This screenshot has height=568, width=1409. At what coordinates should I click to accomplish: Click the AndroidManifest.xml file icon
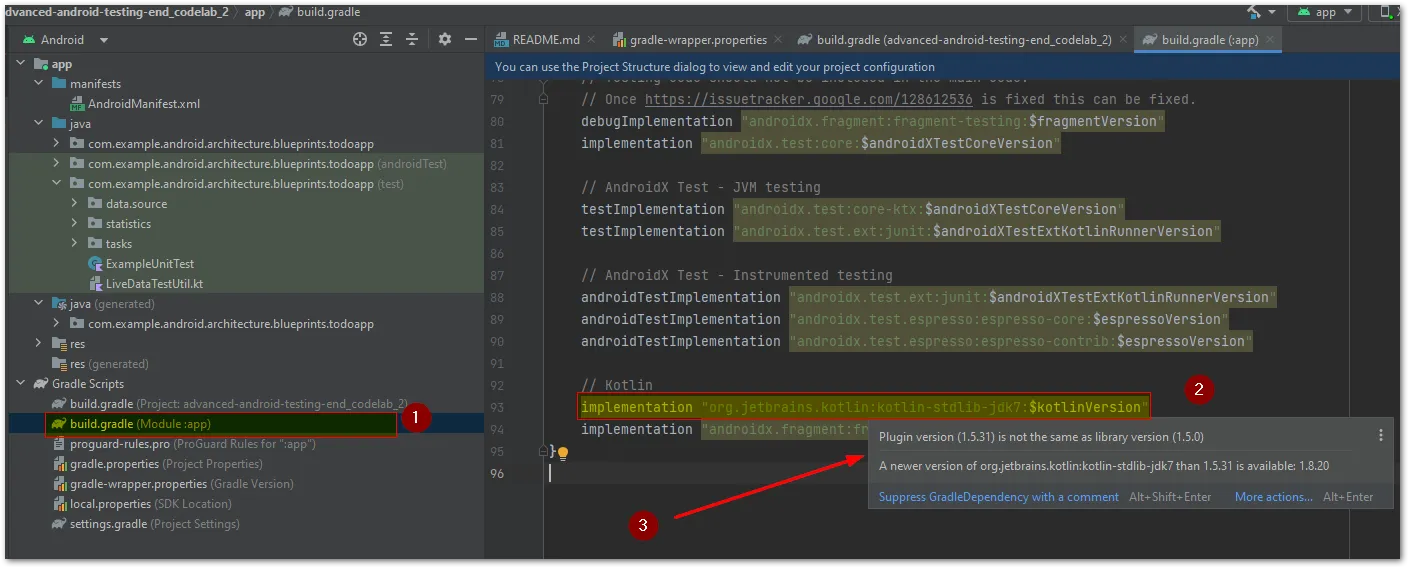coord(78,103)
